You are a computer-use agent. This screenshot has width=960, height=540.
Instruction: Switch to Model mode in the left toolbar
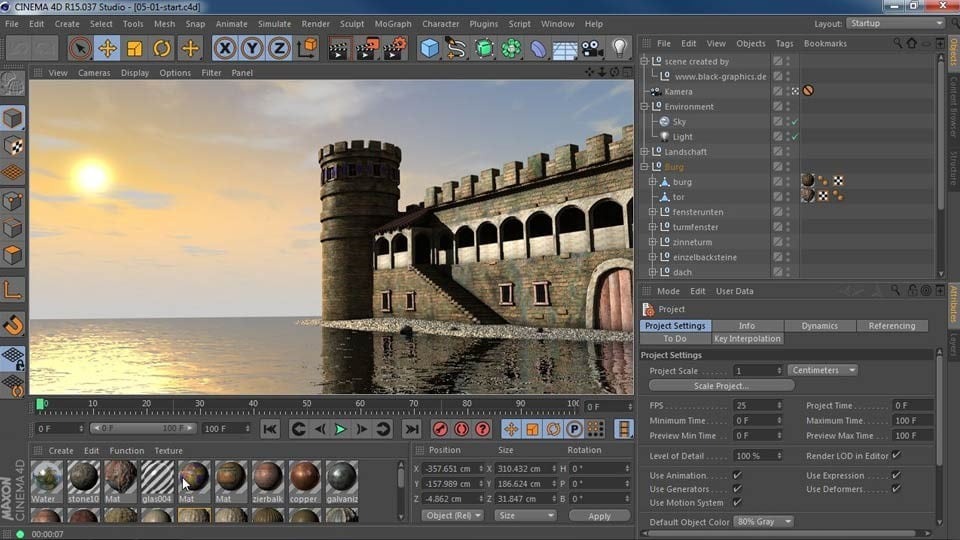pos(12,118)
